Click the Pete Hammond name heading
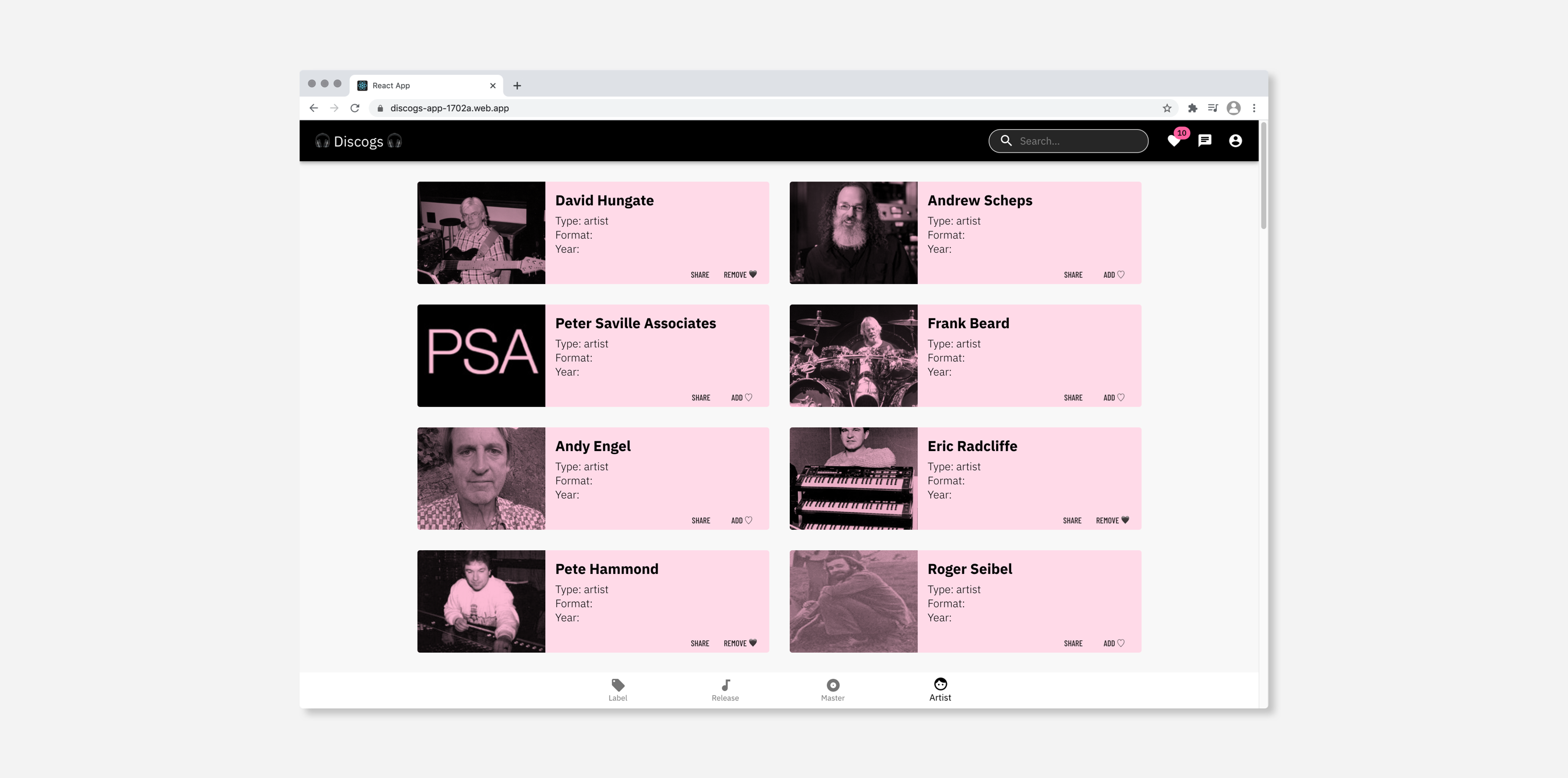This screenshot has height=778, width=1568. 606,569
